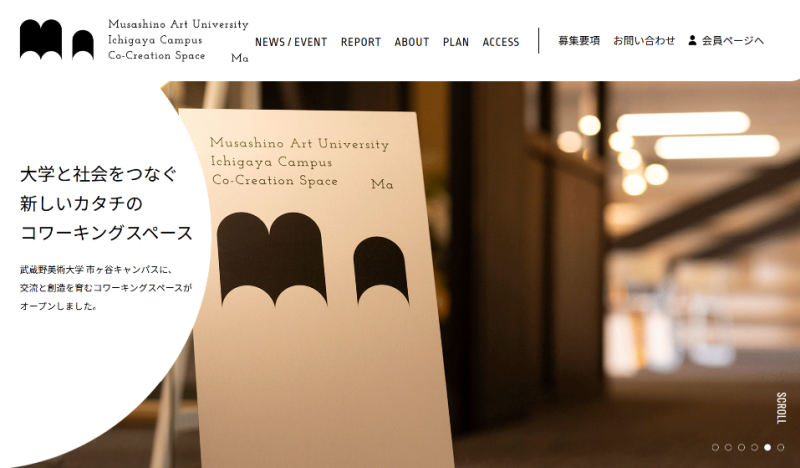The height and width of the screenshot is (468, 800).
Task: Open the 募集要項 link
Action: coord(579,40)
